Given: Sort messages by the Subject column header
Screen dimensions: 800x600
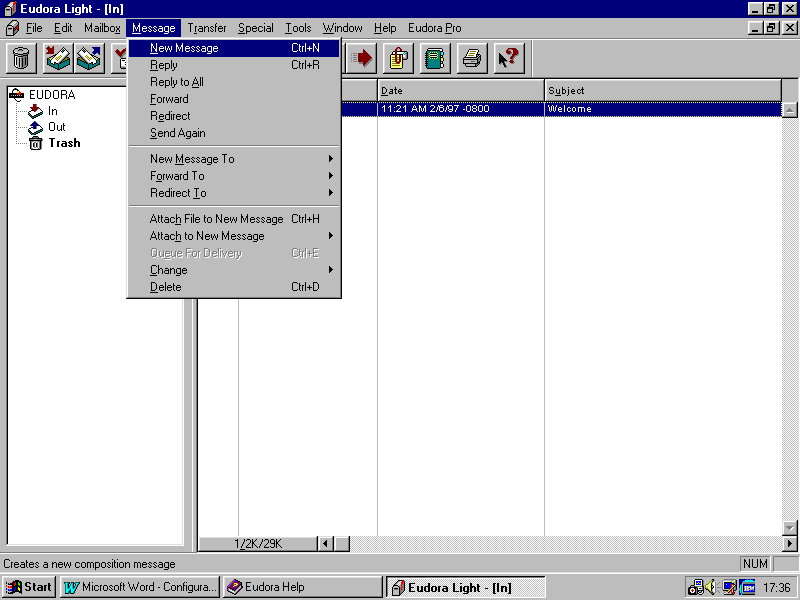Looking at the screenshot, I should point(663,90).
